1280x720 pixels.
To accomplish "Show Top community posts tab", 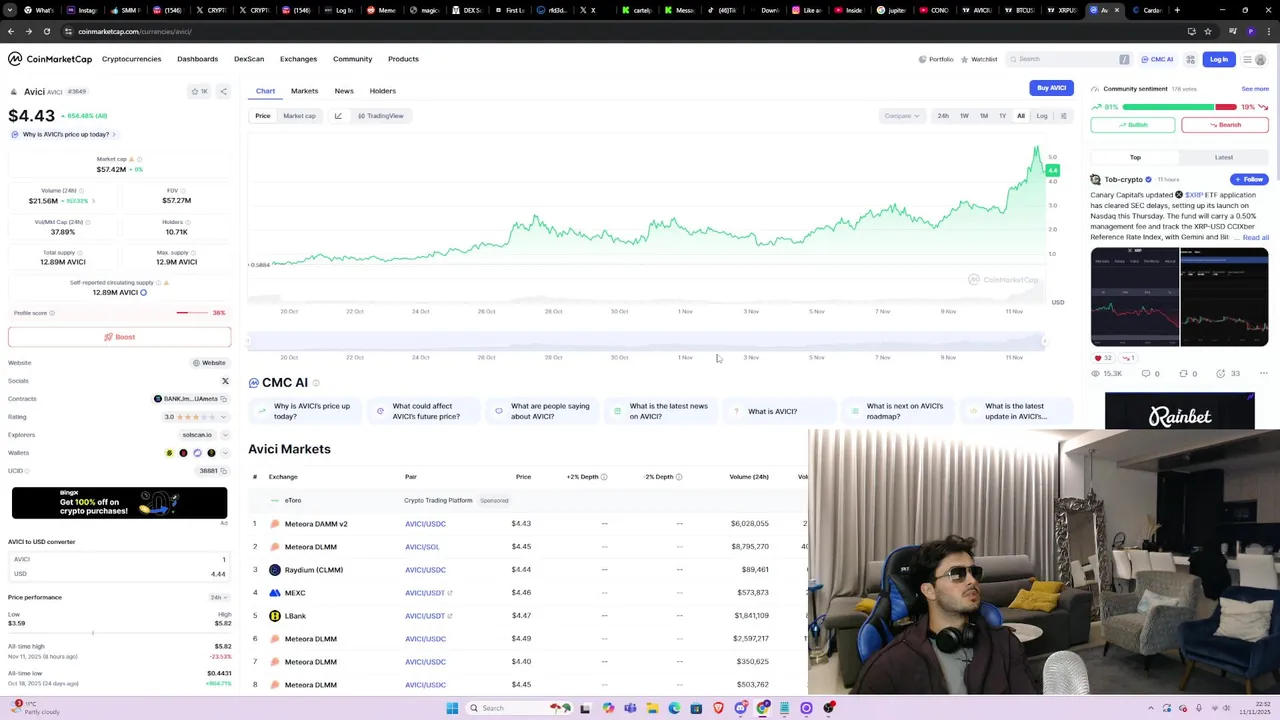I will tap(1135, 157).
